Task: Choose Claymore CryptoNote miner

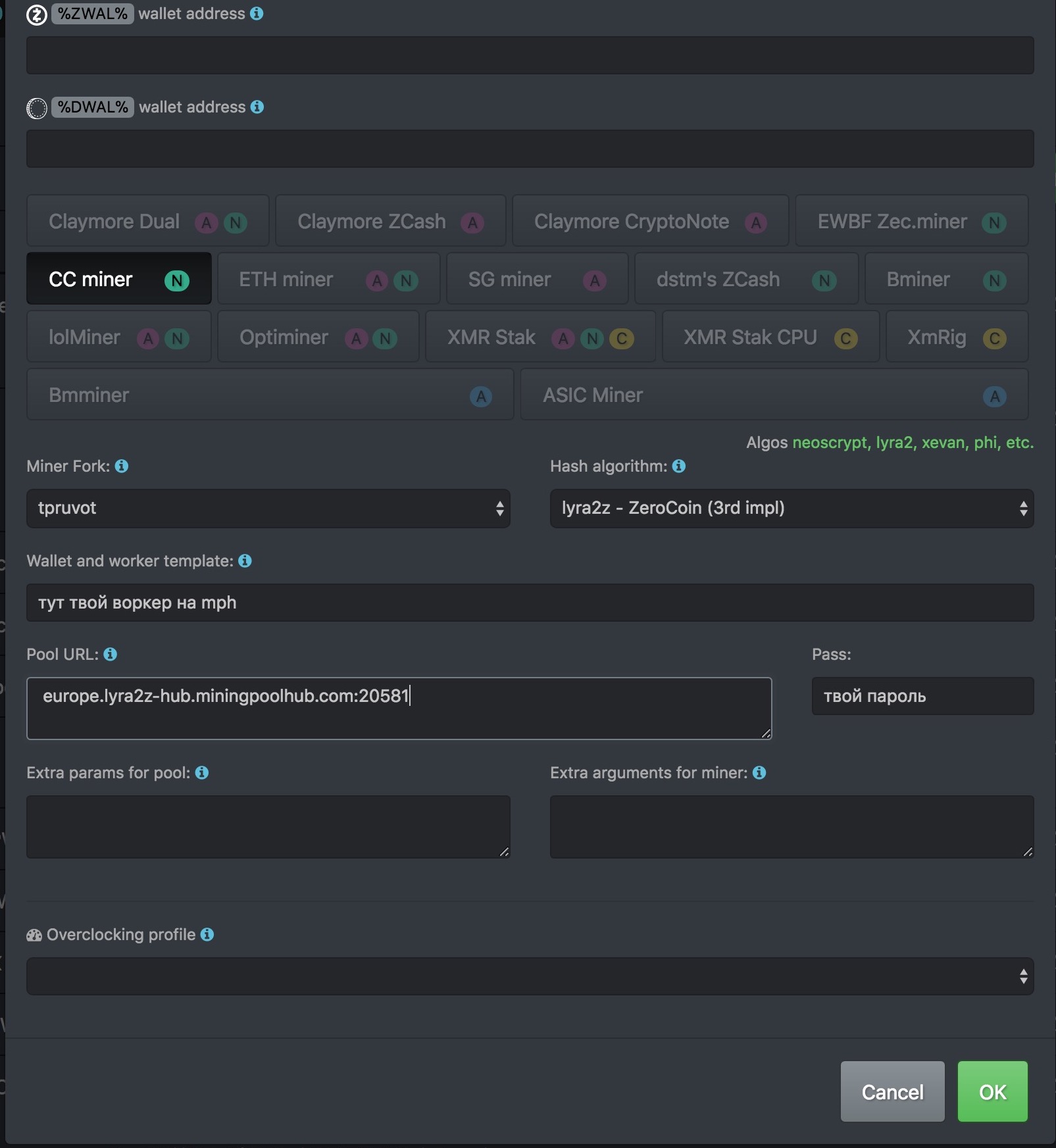Action: 651,221
